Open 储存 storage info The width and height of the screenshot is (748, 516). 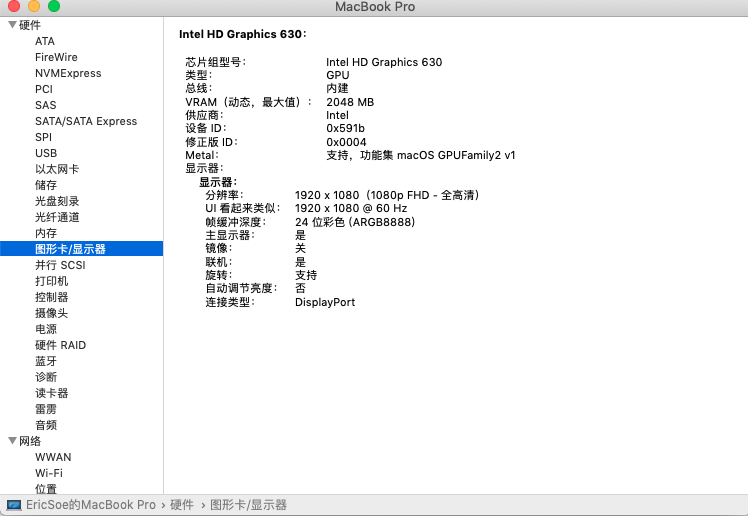[46, 185]
